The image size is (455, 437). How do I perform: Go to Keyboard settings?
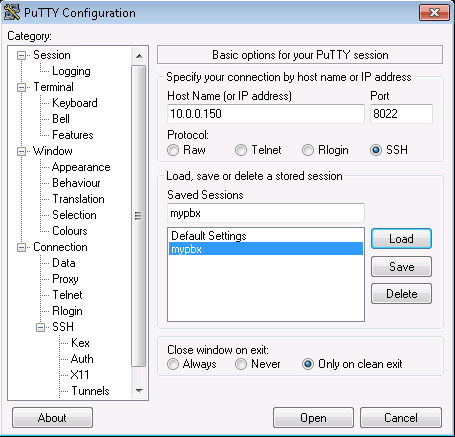[x=75, y=103]
